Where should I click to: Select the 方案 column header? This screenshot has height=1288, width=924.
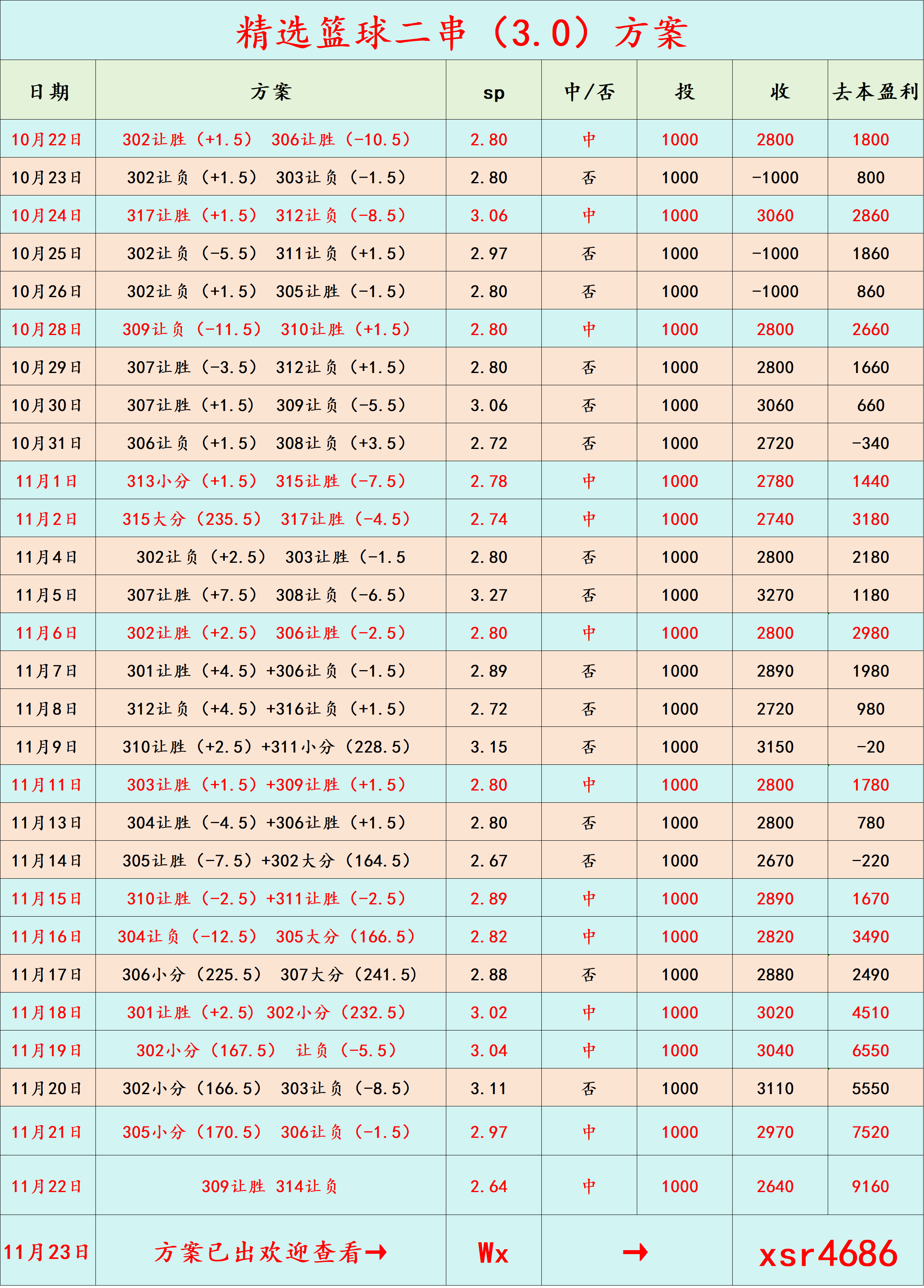click(271, 91)
